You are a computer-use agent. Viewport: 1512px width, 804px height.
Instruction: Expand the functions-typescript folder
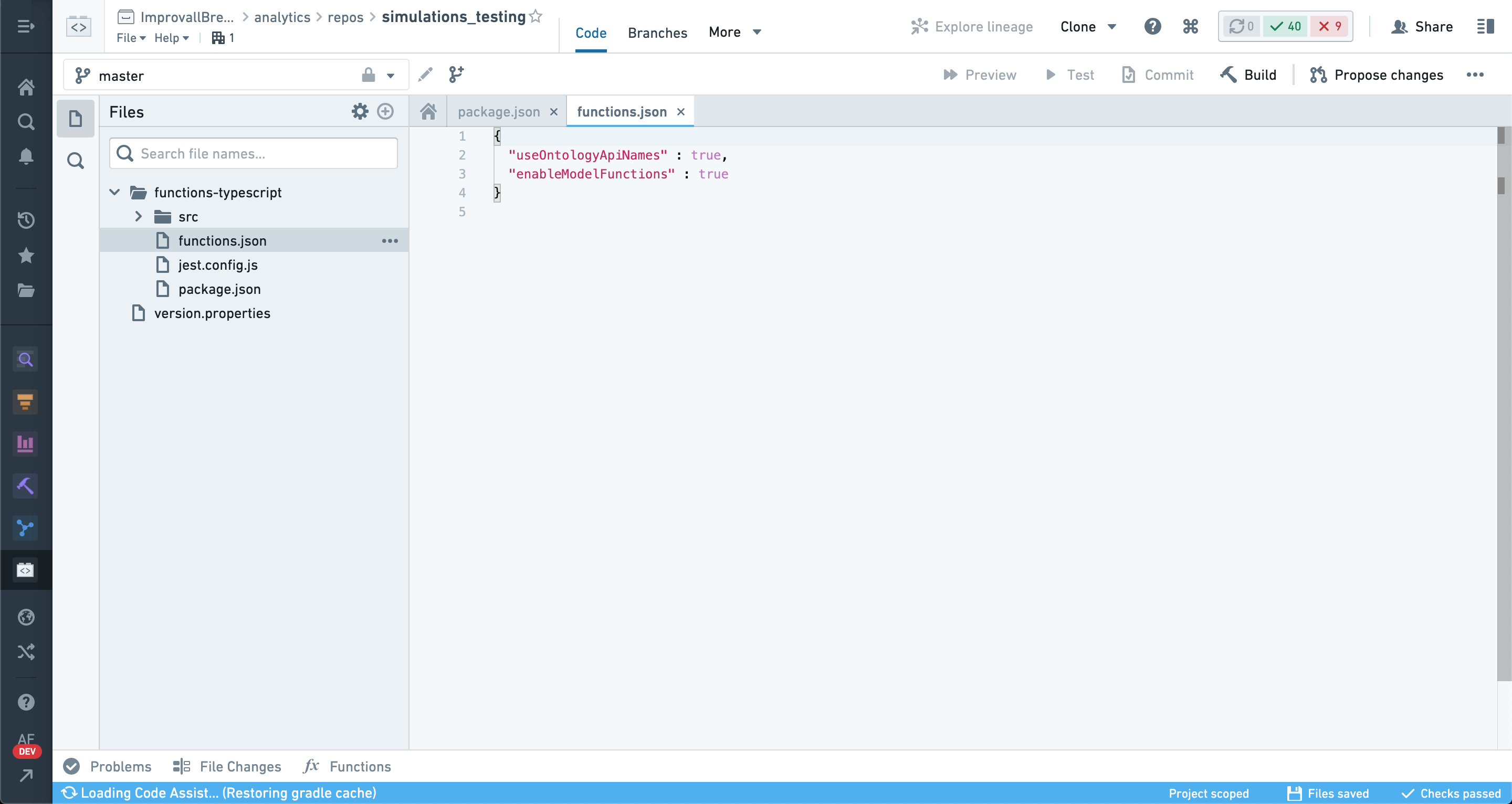[x=115, y=192]
